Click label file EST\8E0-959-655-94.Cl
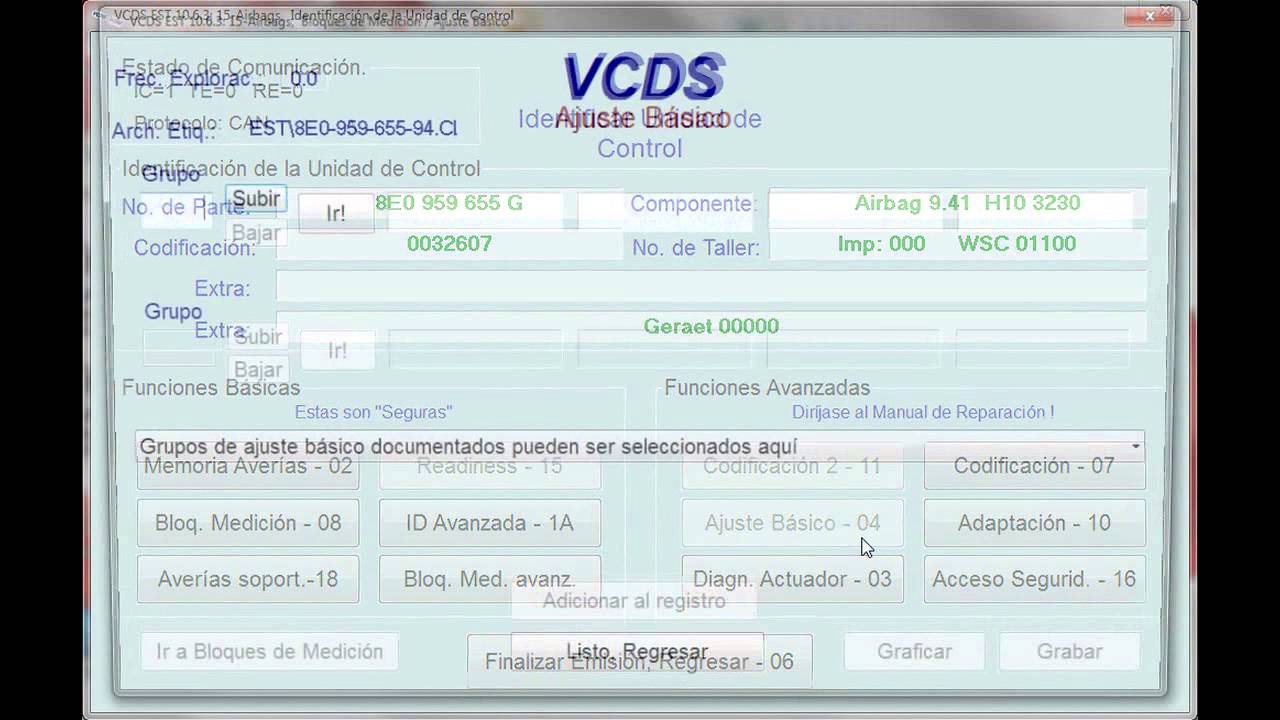 click(353, 129)
